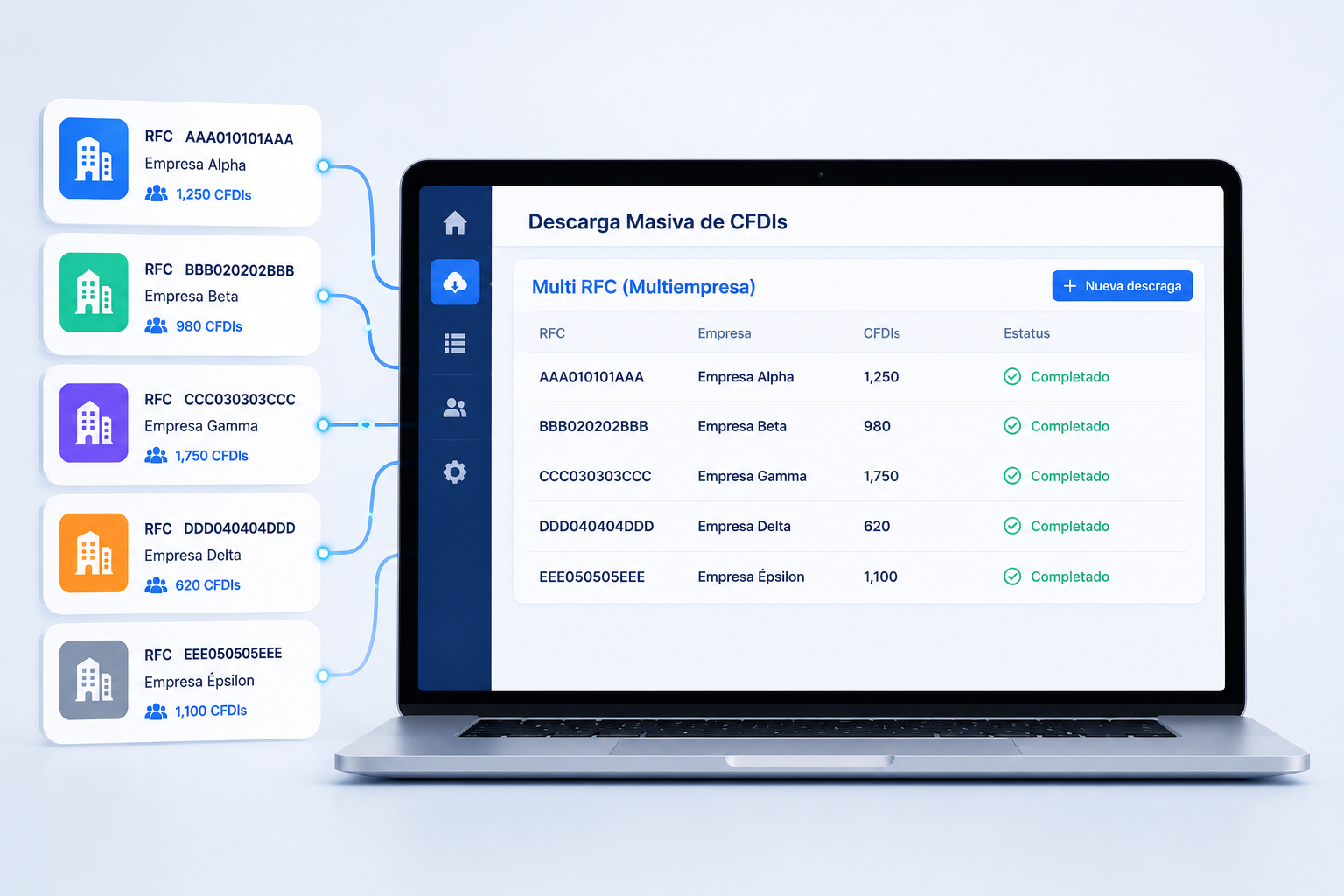This screenshot has height=896, width=1344.
Task: Click the people icon beside 980 CFDIs
Action: point(157,325)
